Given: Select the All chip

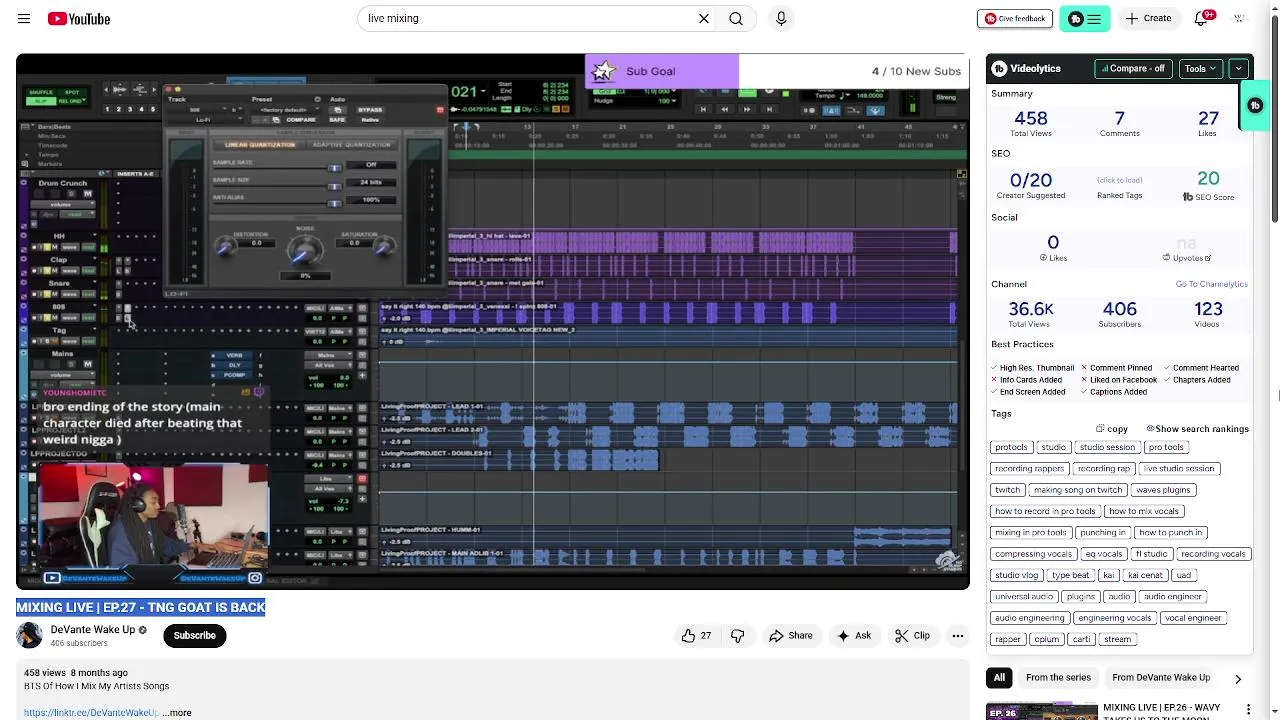Looking at the screenshot, I should pos(999,678).
